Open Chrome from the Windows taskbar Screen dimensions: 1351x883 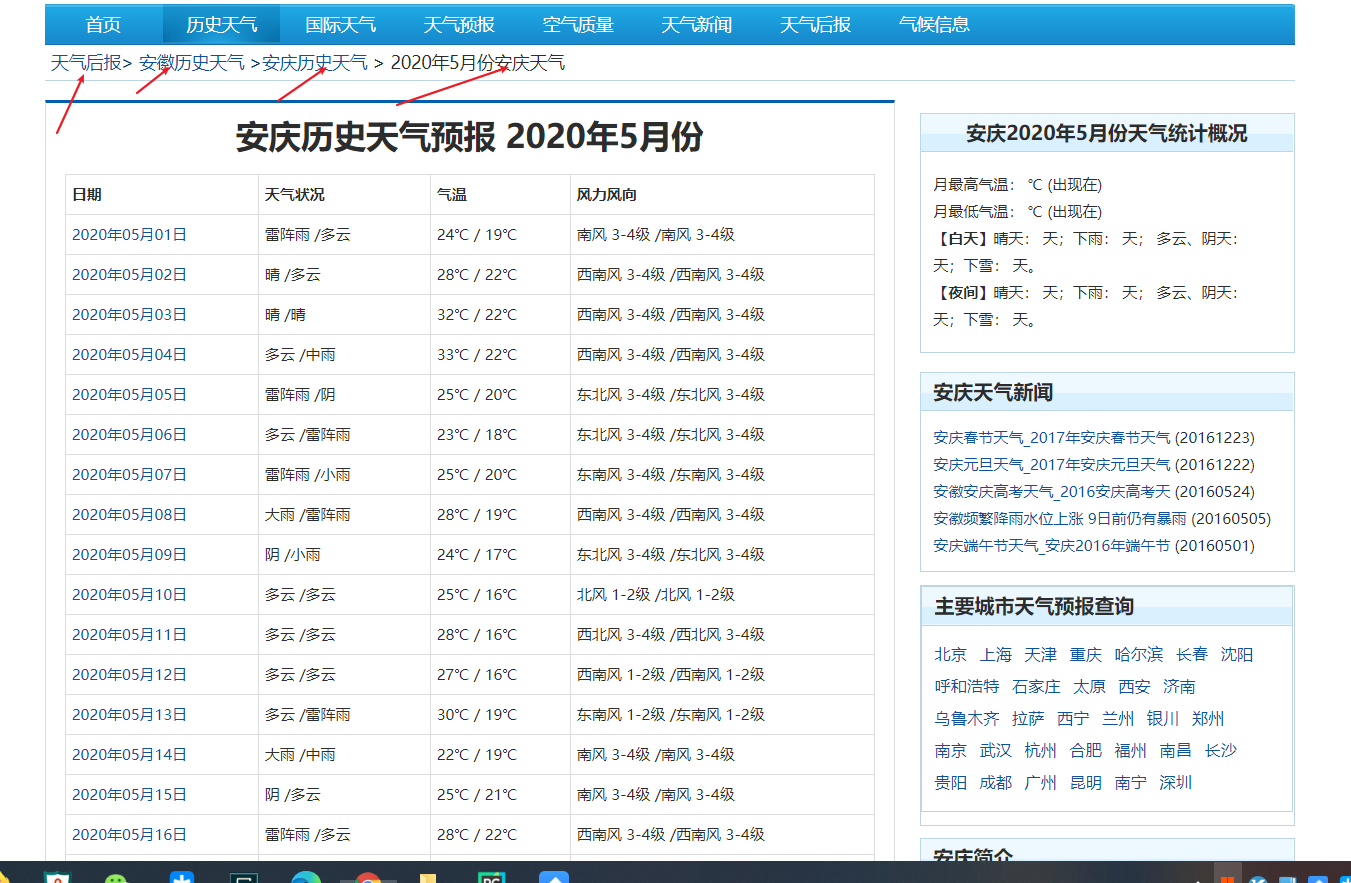[368, 877]
